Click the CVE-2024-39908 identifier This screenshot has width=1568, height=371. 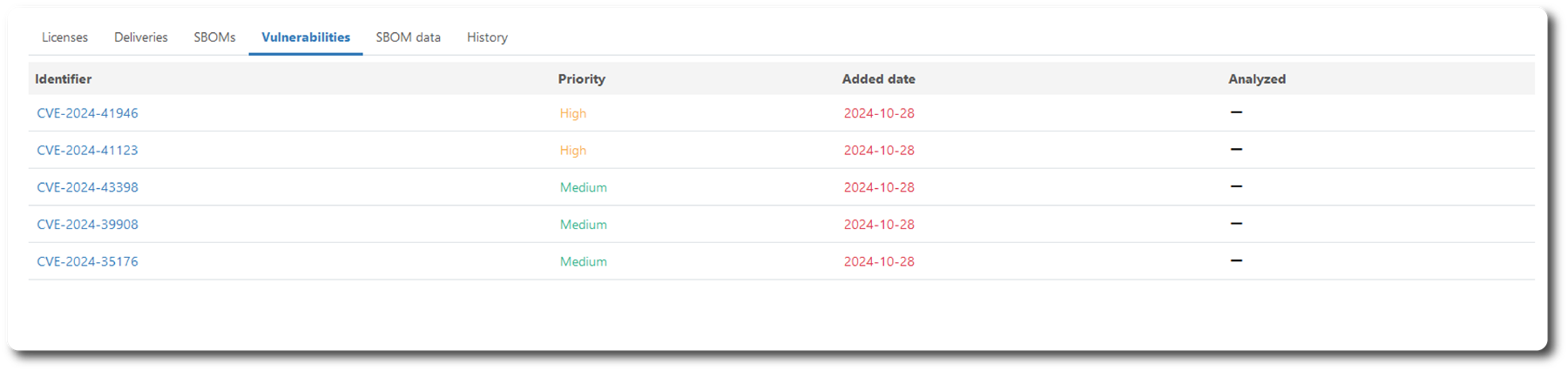click(87, 224)
